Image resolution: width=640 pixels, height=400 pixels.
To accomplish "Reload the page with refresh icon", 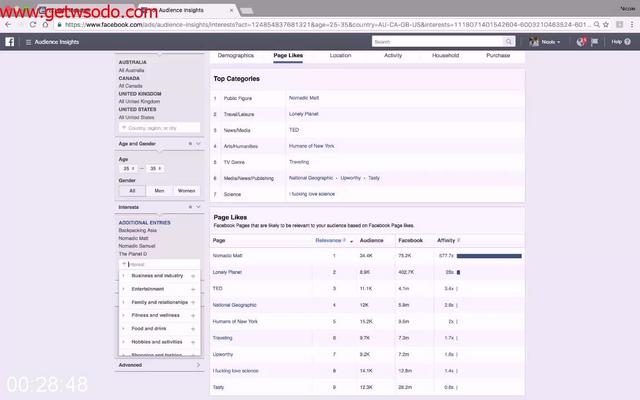I will [x=33, y=25].
